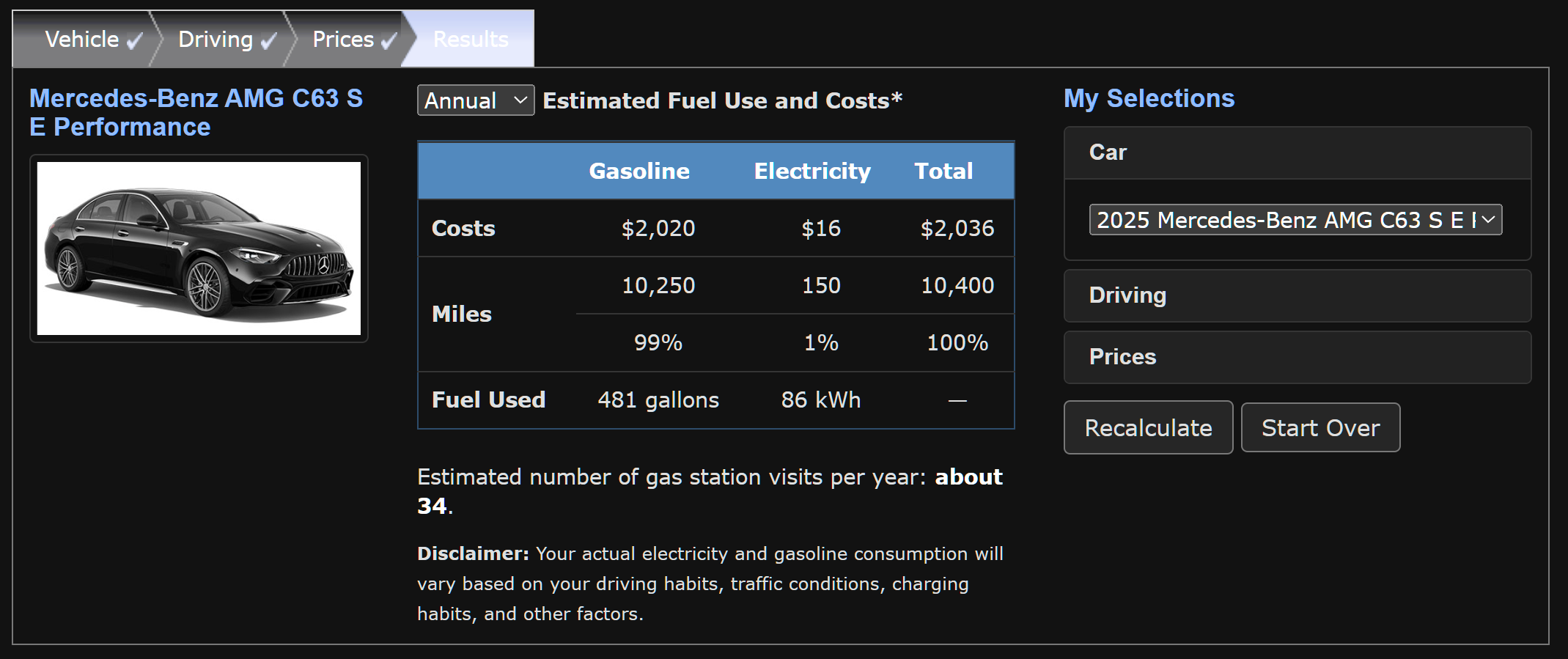Click the 10,250 gasoline miles value
Image resolution: width=1568 pixels, height=659 pixels.
(658, 285)
